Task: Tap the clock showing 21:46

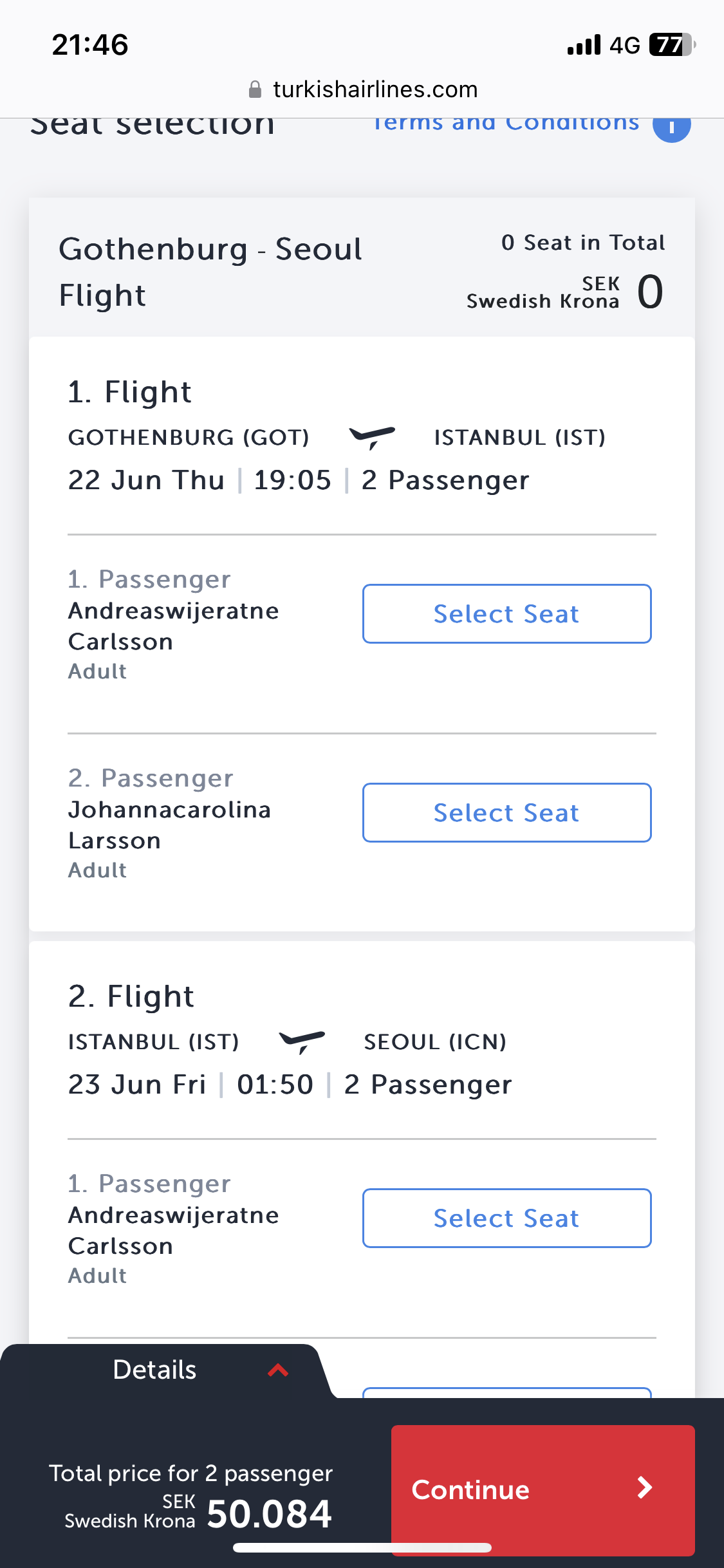Action: point(90,45)
